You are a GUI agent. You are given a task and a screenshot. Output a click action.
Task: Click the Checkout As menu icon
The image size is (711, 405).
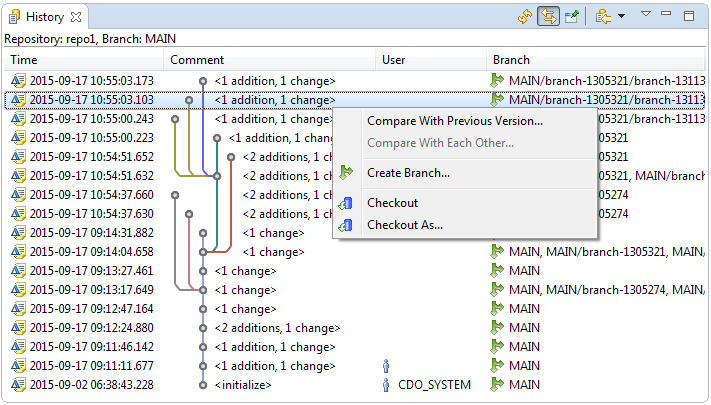[x=347, y=225]
